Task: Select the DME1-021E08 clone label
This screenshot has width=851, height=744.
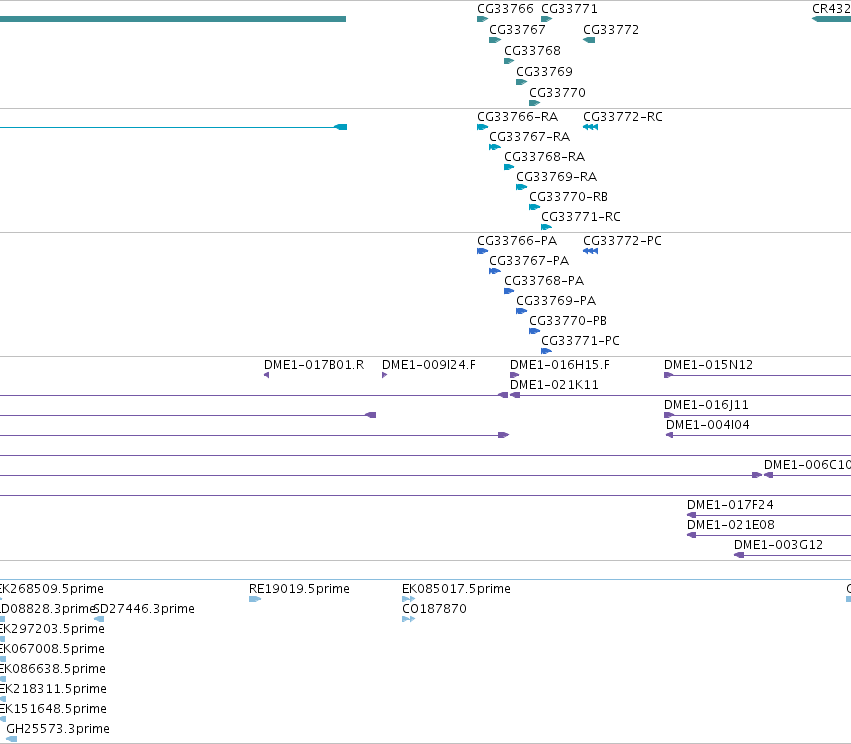Action: click(x=731, y=525)
